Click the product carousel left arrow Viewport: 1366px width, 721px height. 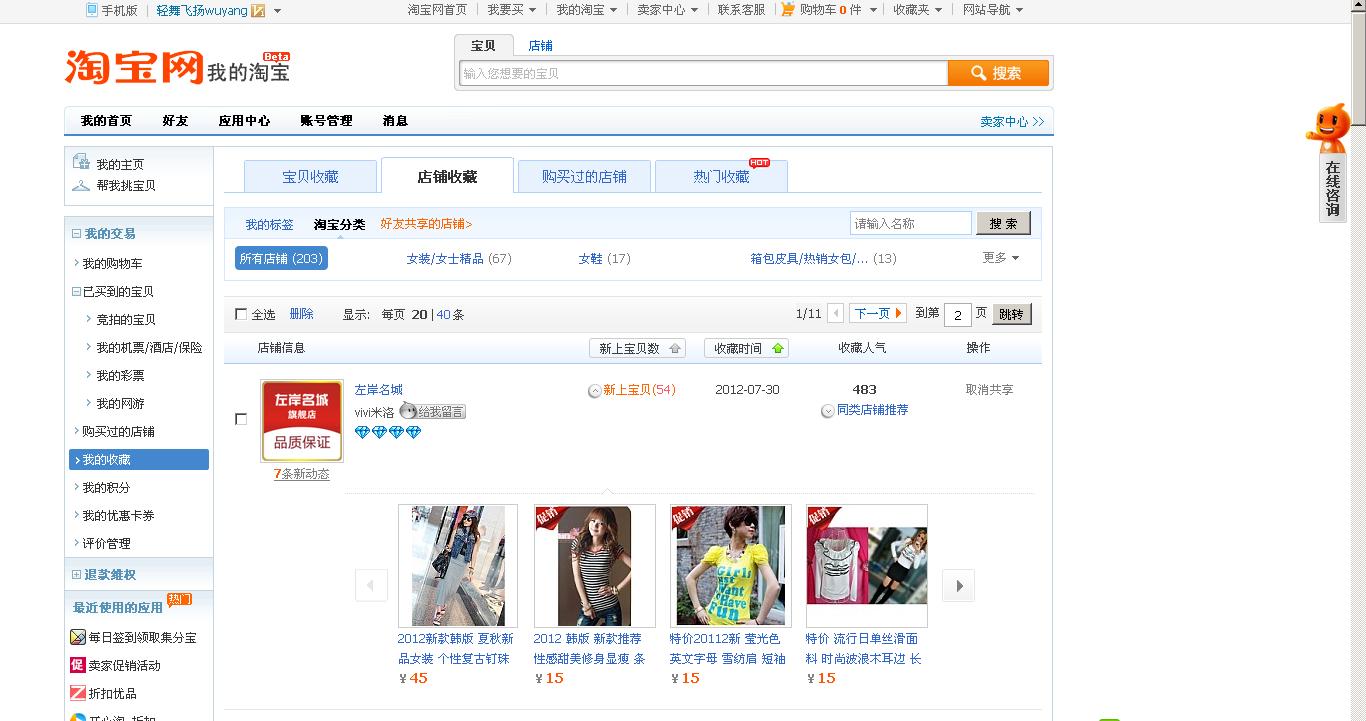click(372, 585)
